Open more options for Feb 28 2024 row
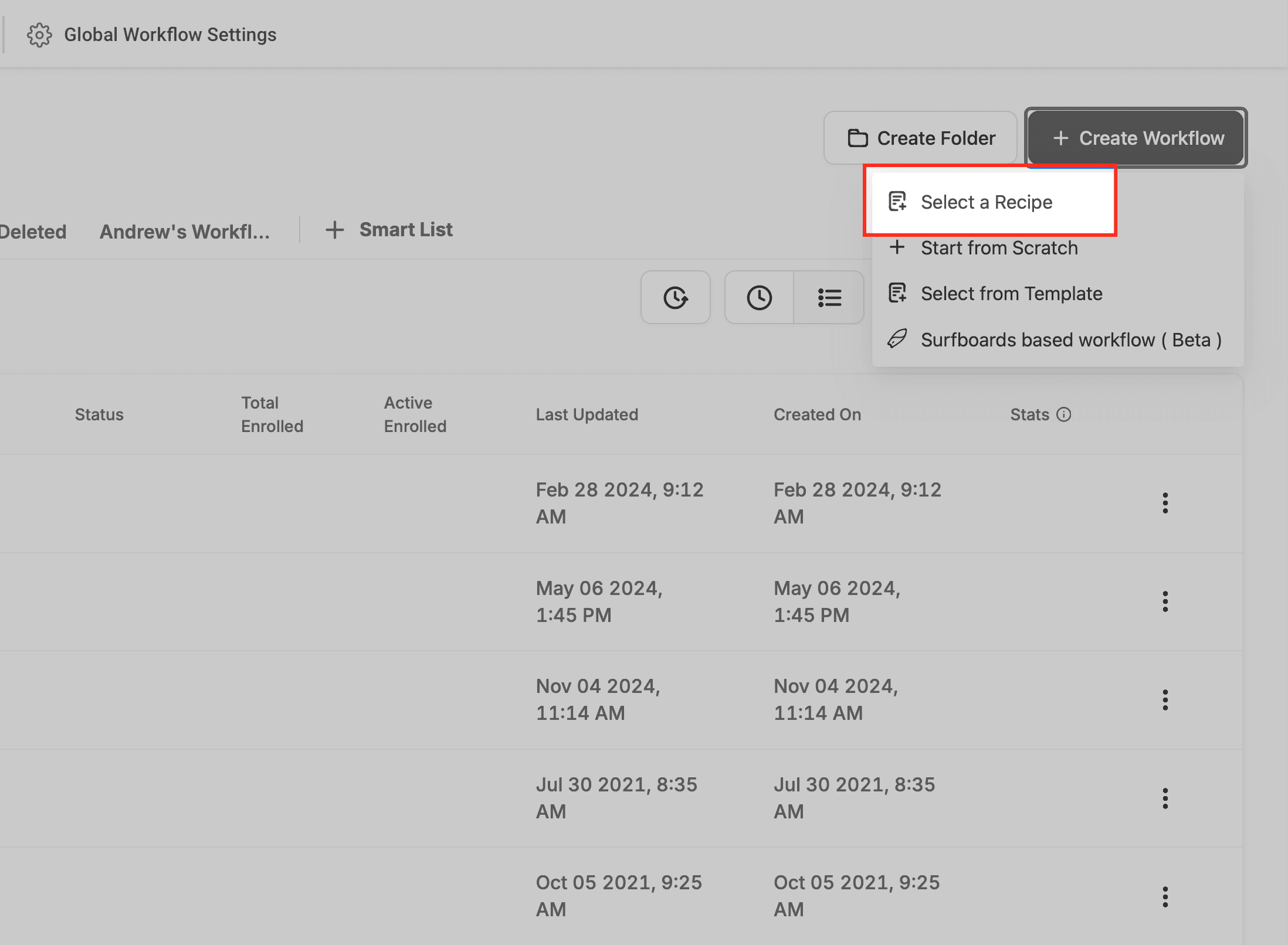 tap(1165, 504)
